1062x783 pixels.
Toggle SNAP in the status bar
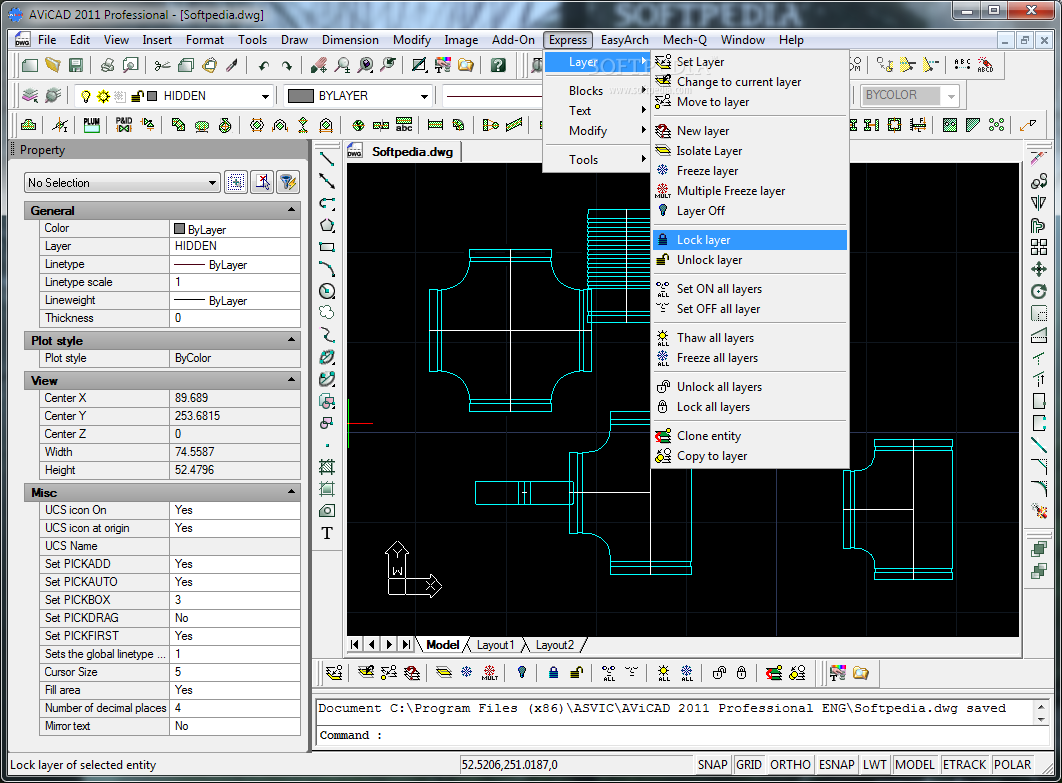(x=713, y=765)
